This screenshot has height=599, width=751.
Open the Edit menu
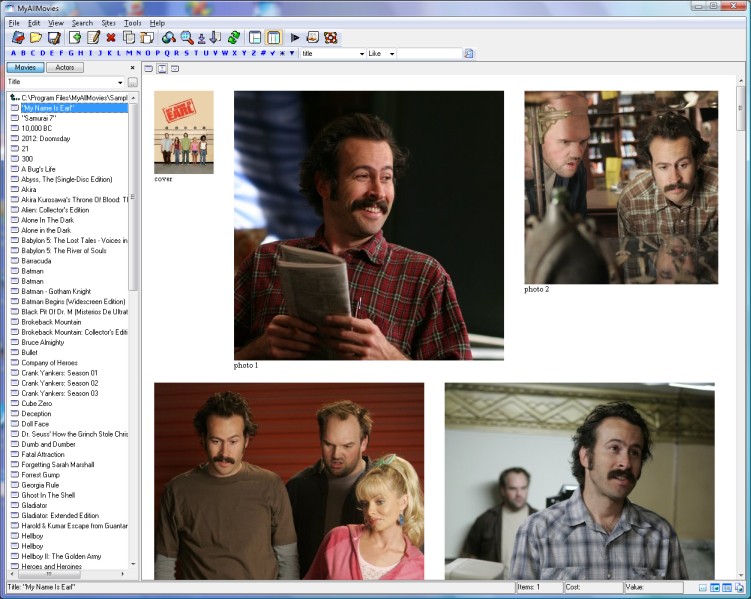point(34,23)
